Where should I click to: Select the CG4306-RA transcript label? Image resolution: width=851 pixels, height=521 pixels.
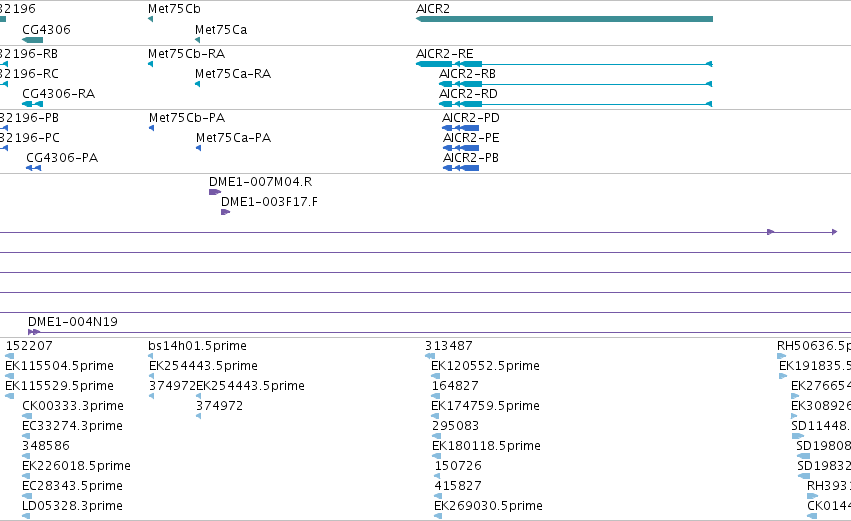[59, 94]
